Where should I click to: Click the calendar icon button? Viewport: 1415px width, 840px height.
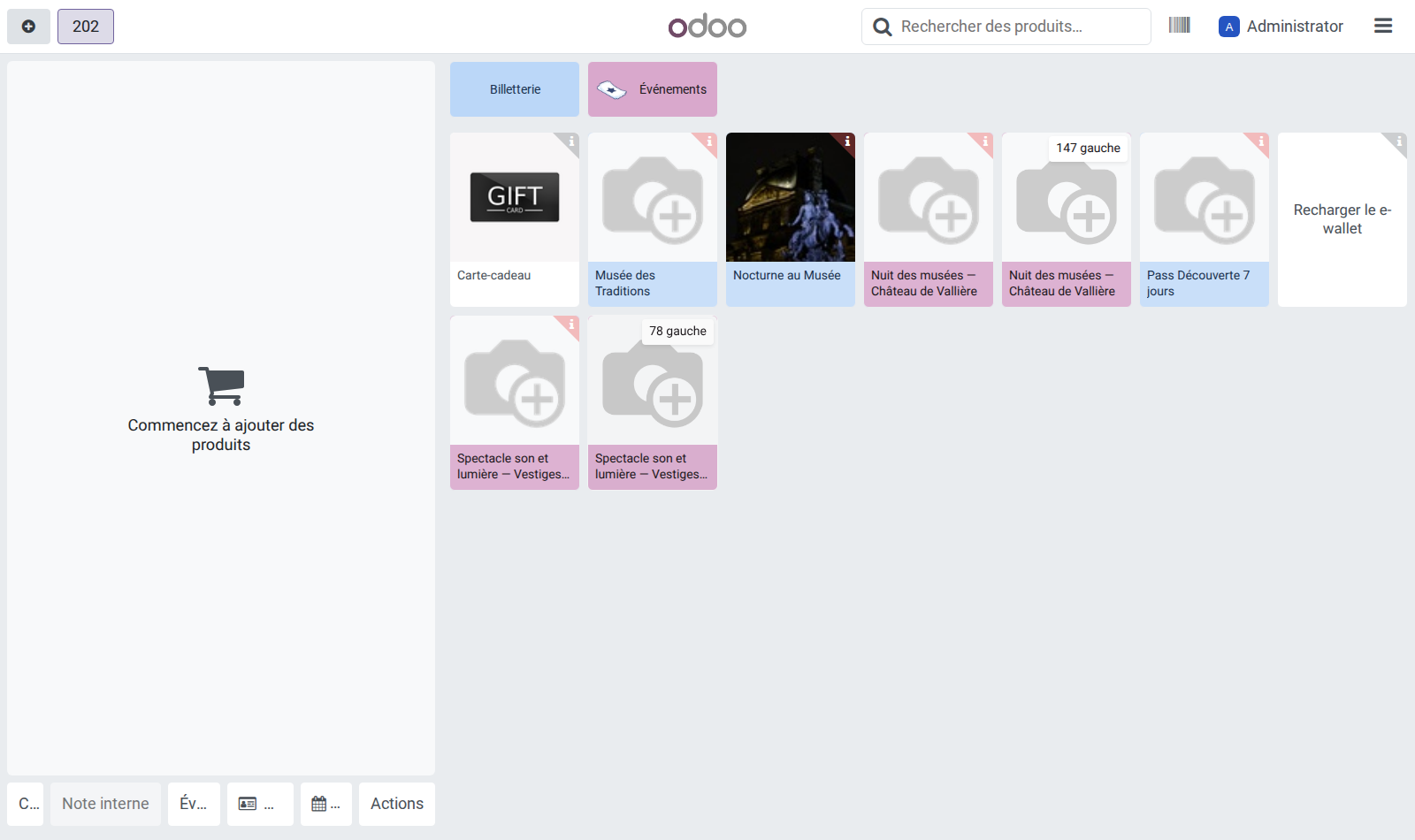[x=326, y=804]
